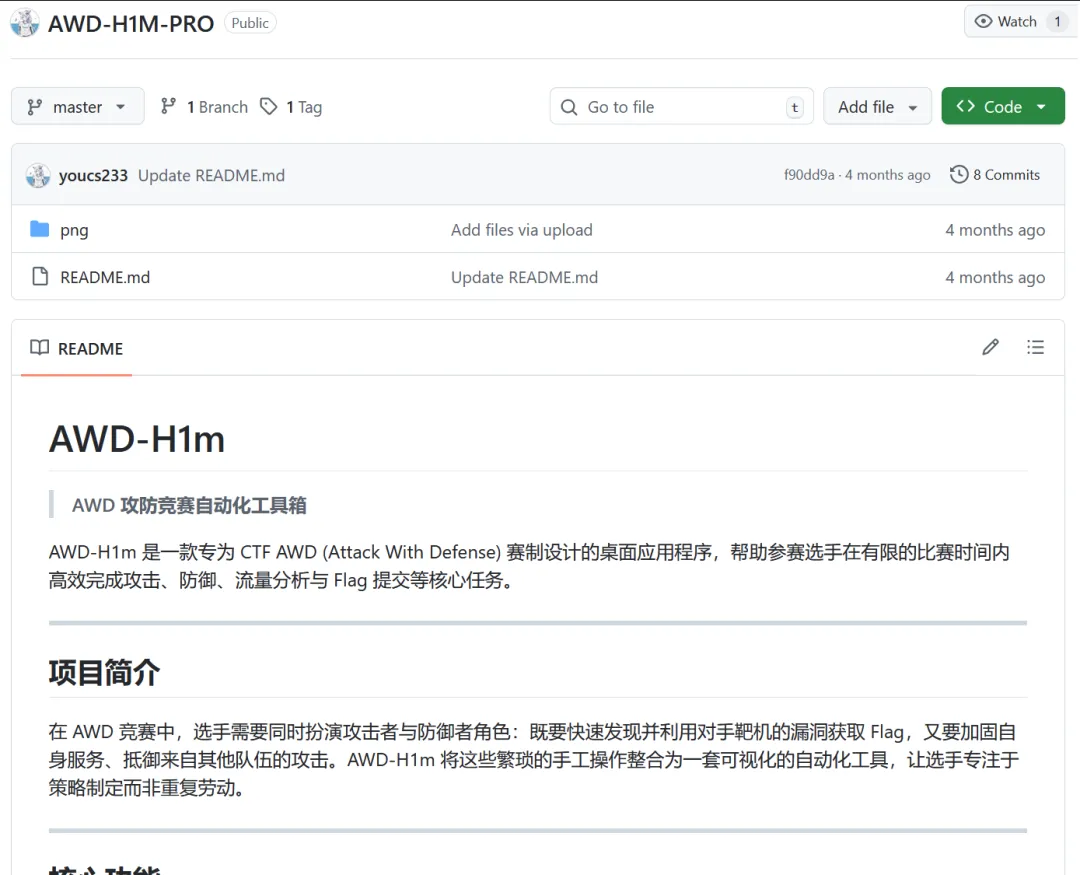Open the master branch selector dropdown

pos(78,106)
